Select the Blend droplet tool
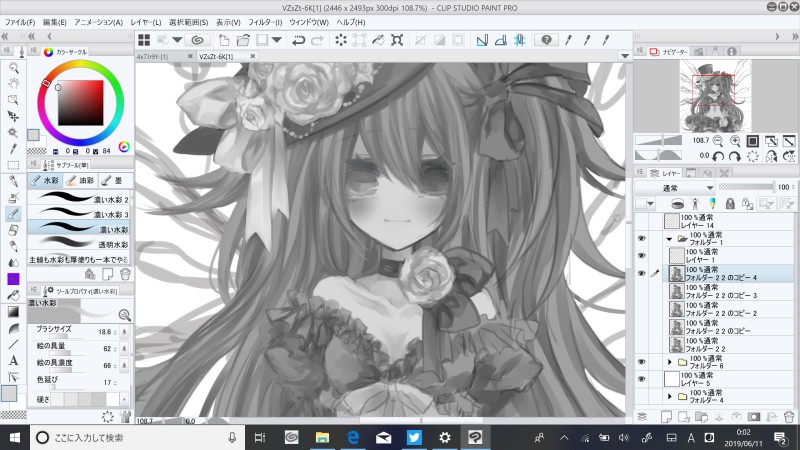 coord(13,262)
